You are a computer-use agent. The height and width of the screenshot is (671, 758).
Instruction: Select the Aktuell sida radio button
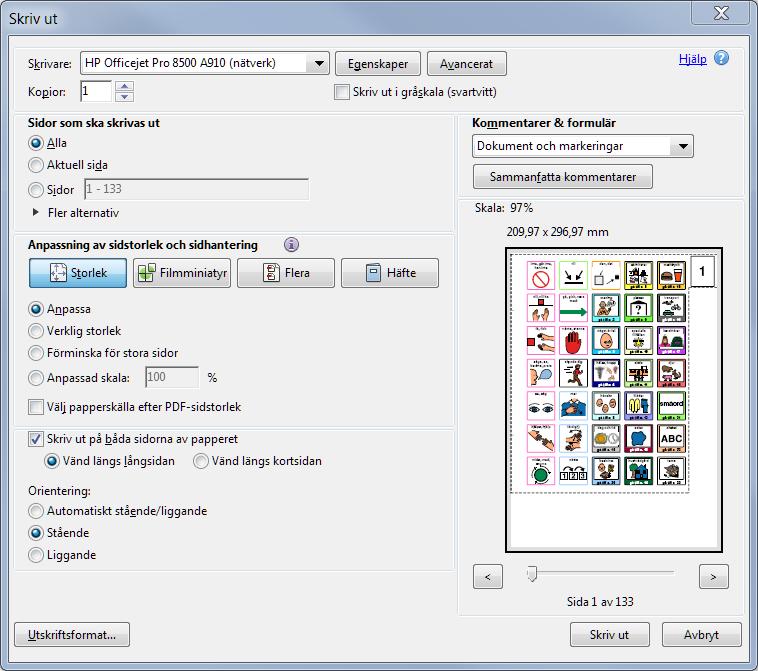[x=36, y=165]
